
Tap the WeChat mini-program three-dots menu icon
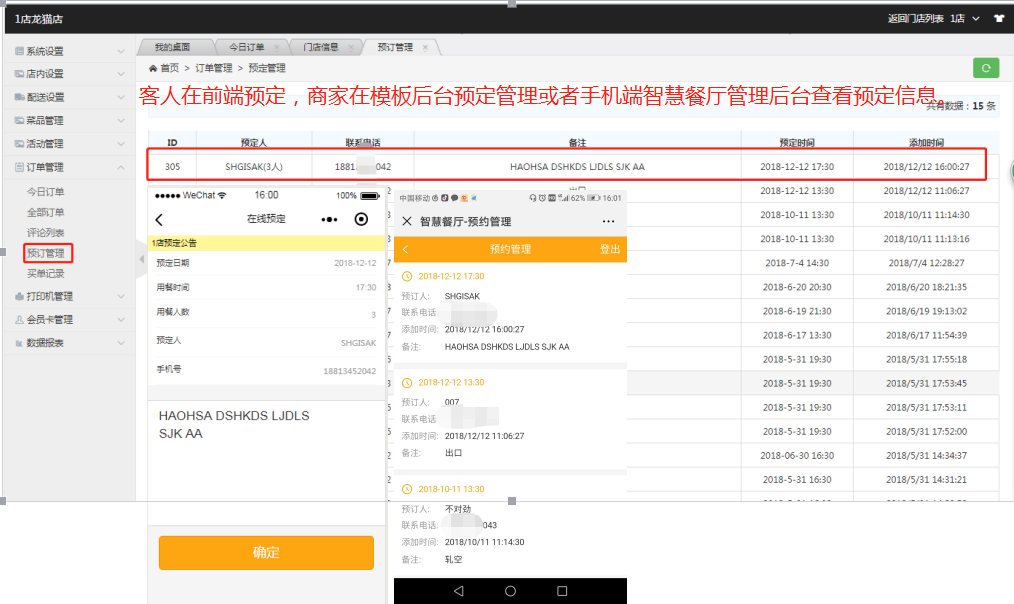pos(329,219)
